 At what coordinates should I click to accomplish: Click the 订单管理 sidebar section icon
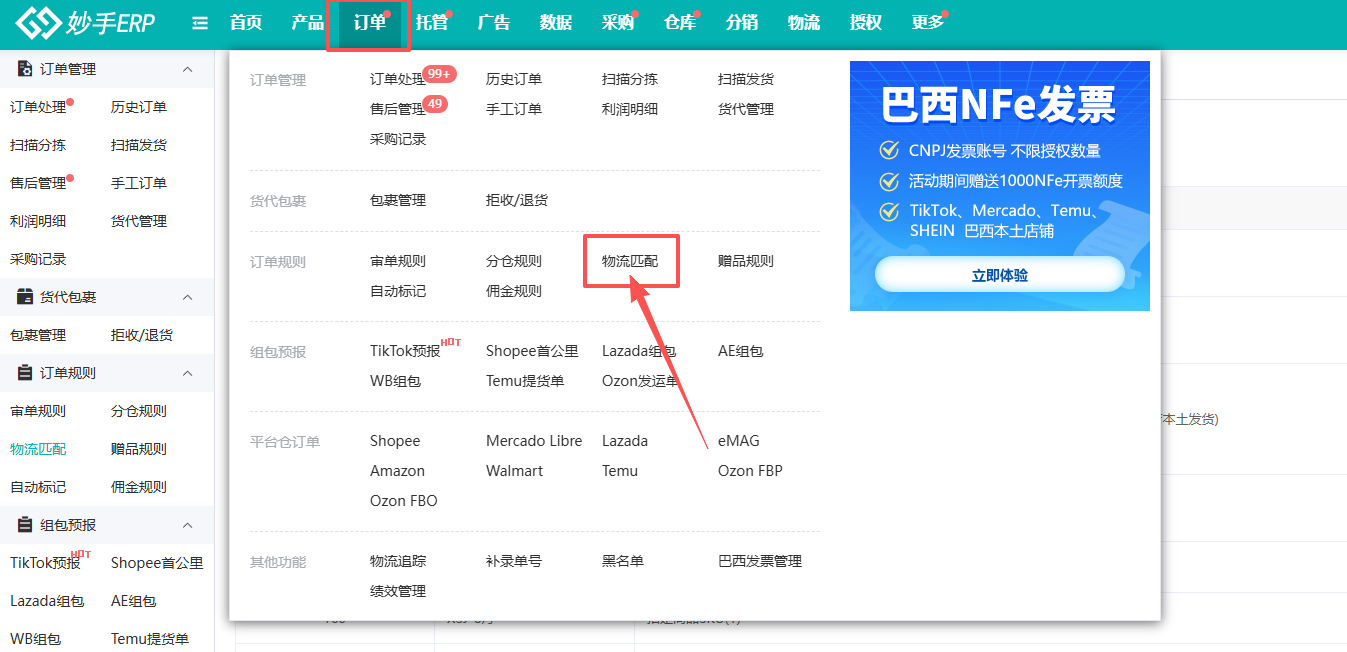(x=25, y=69)
